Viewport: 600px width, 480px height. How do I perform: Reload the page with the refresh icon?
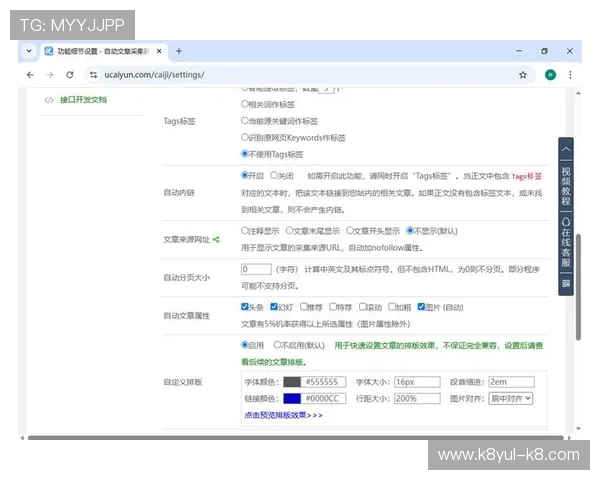(70, 75)
